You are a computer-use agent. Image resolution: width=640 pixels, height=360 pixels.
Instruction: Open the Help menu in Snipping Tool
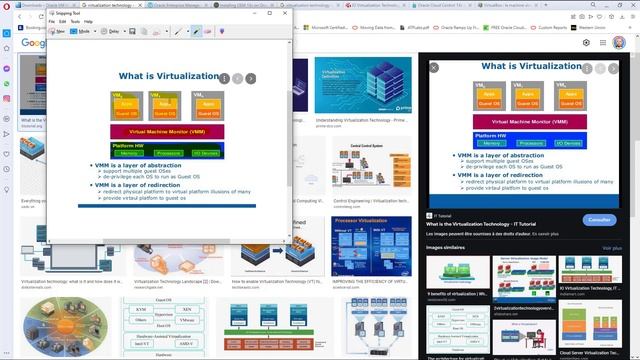point(88,22)
